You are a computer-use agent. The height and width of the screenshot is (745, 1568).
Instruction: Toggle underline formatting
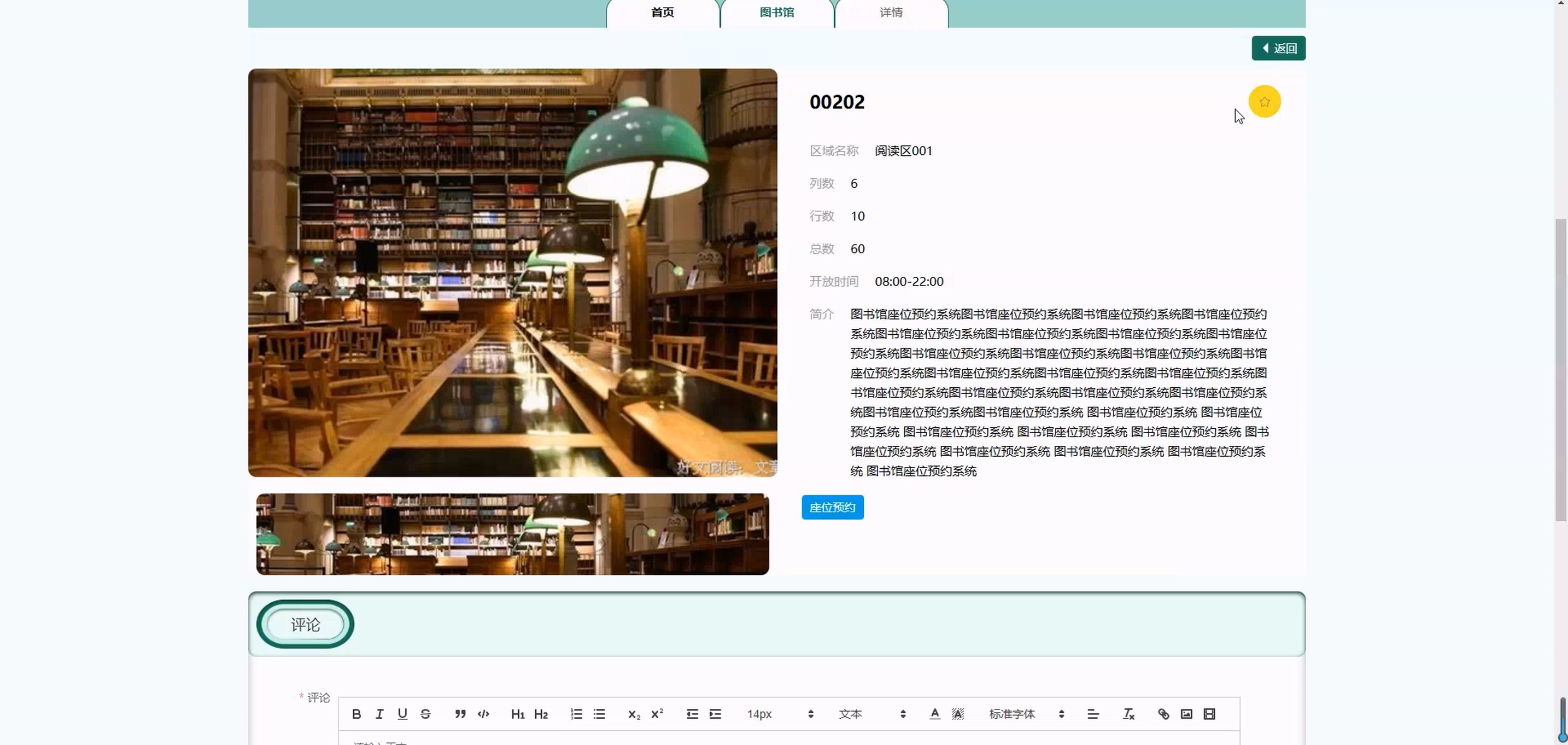point(402,714)
